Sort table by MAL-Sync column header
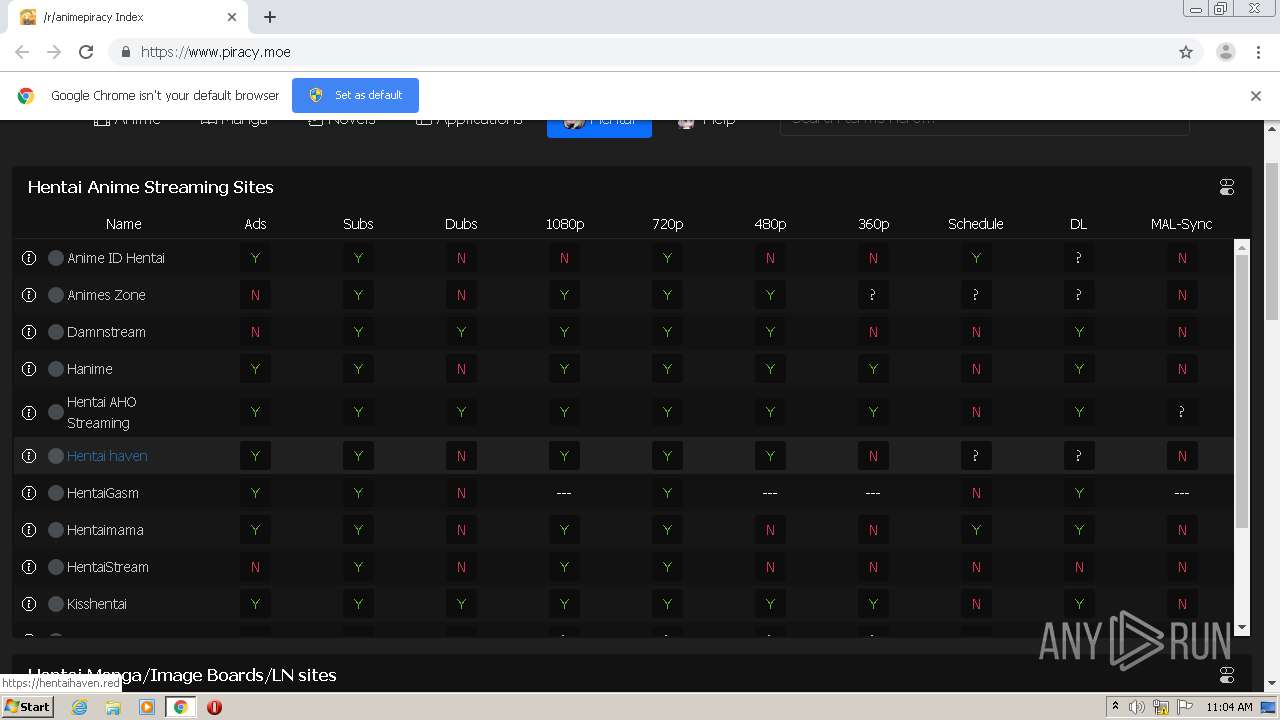The width and height of the screenshot is (1280, 720). (x=1181, y=224)
